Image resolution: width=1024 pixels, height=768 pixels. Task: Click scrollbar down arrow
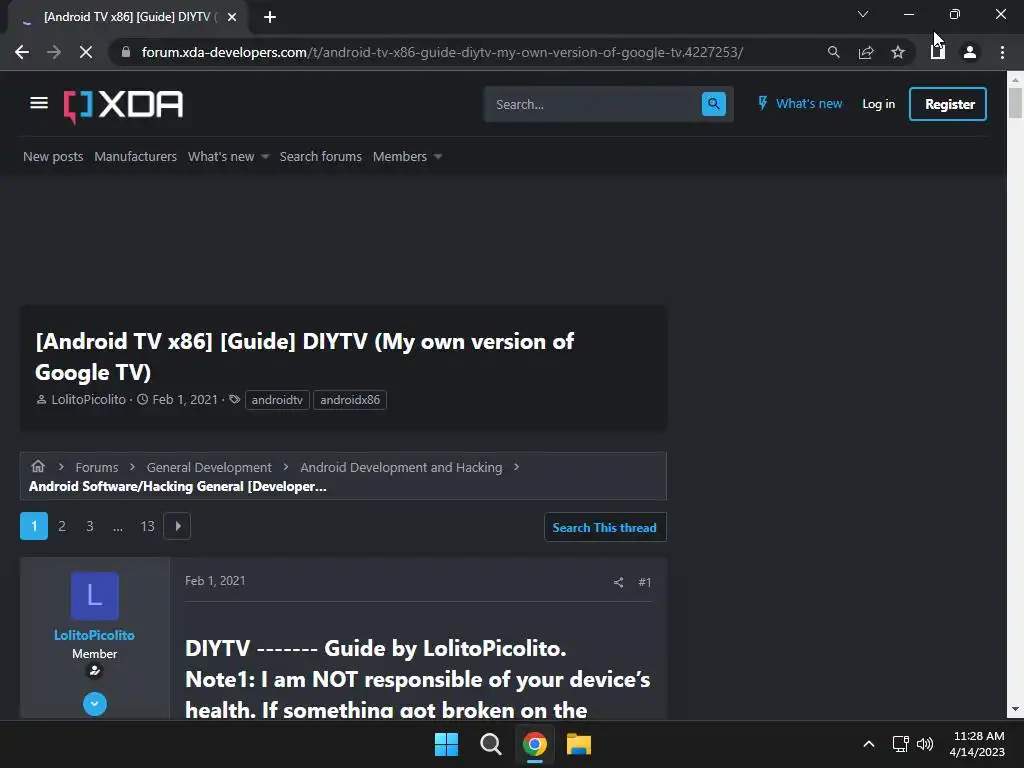tap(1015, 709)
